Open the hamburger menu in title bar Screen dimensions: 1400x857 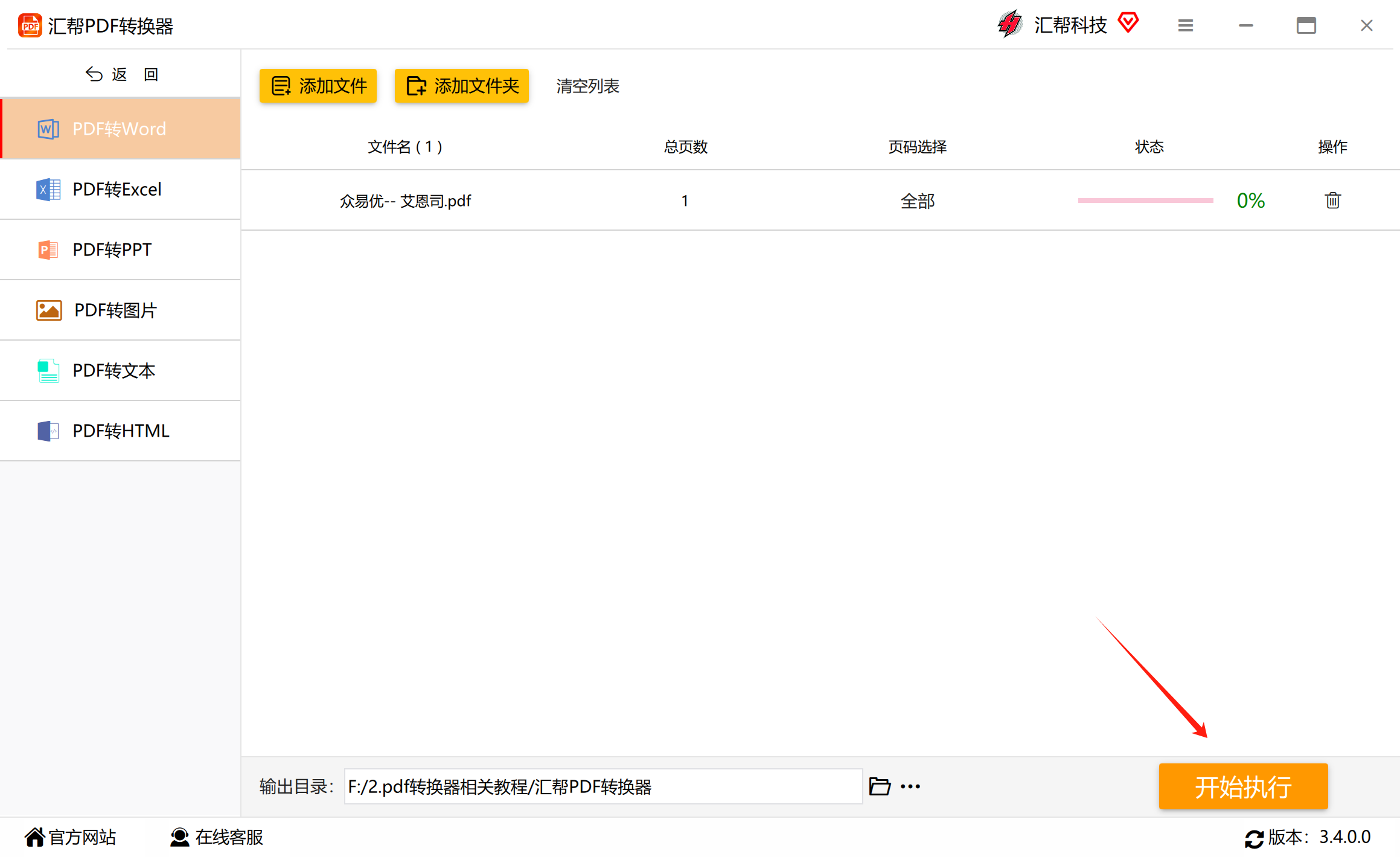pos(1185,25)
